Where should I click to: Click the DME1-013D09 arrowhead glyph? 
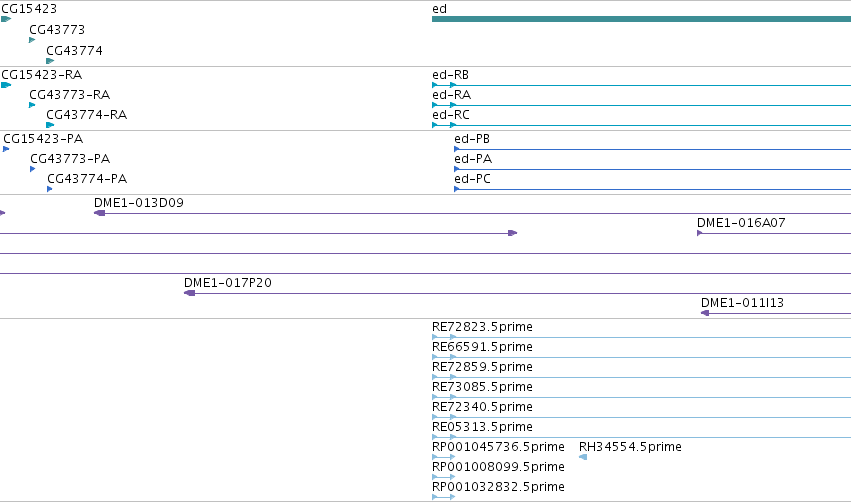pyautogui.click(x=99, y=213)
